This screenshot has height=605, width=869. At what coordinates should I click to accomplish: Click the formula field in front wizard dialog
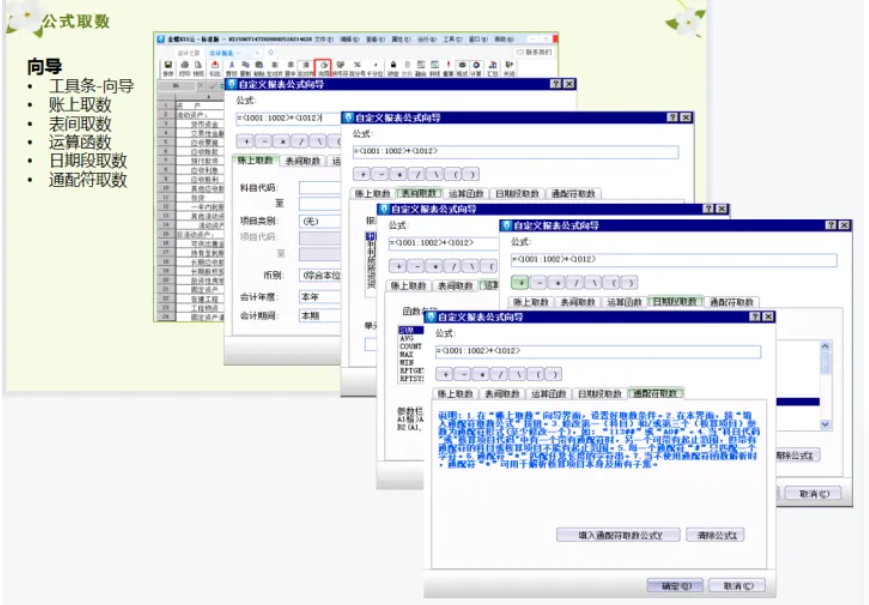click(598, 351)
